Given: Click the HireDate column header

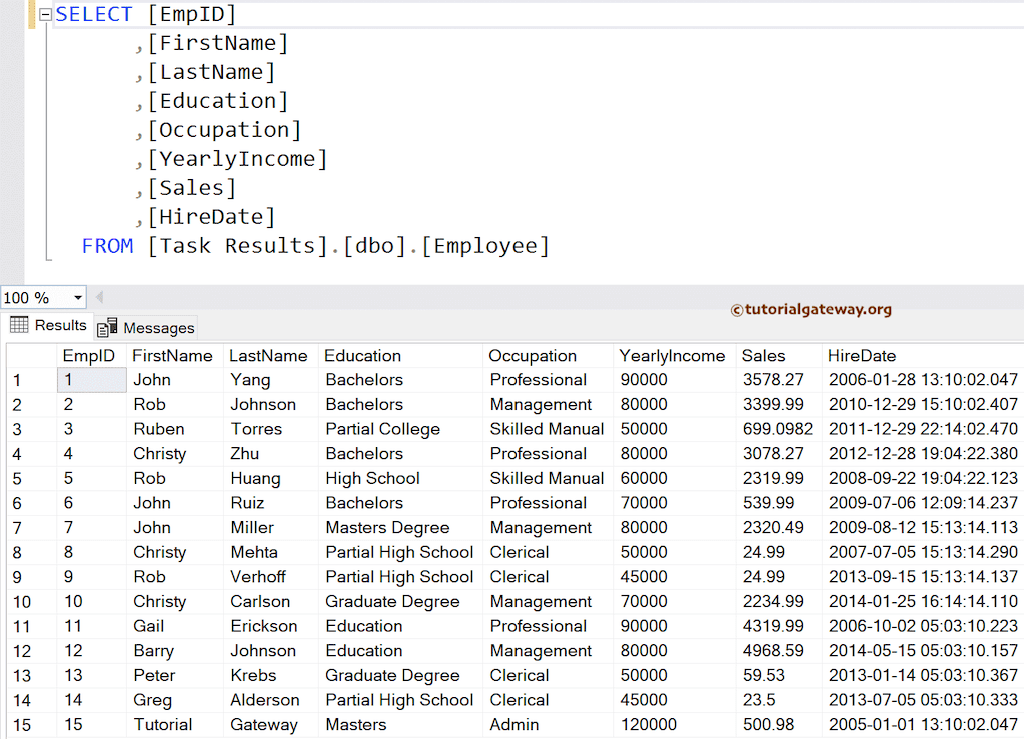Looking at the screenshot, I should click(861, 356).
